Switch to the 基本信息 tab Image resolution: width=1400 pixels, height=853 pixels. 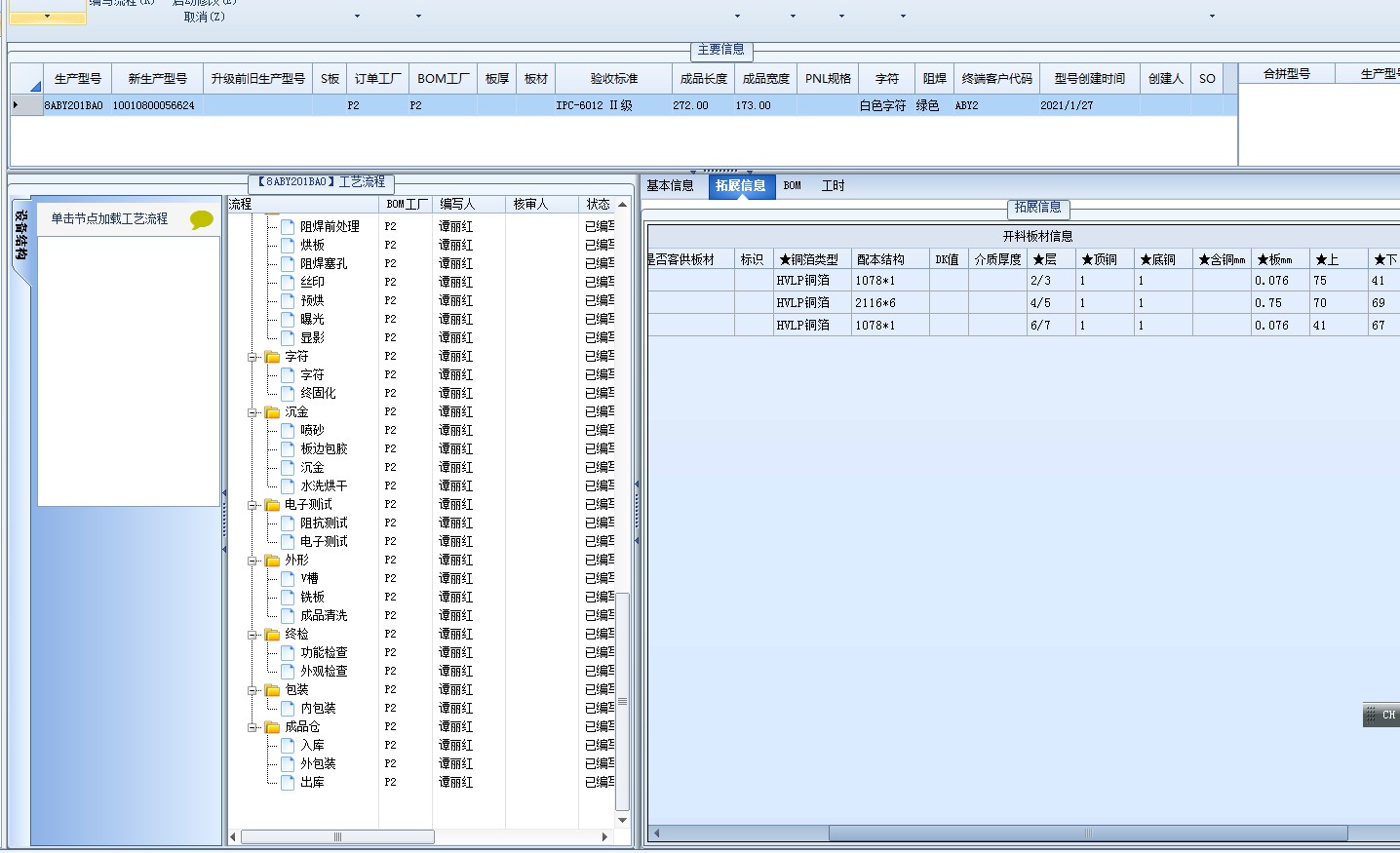tap(670, 186)
